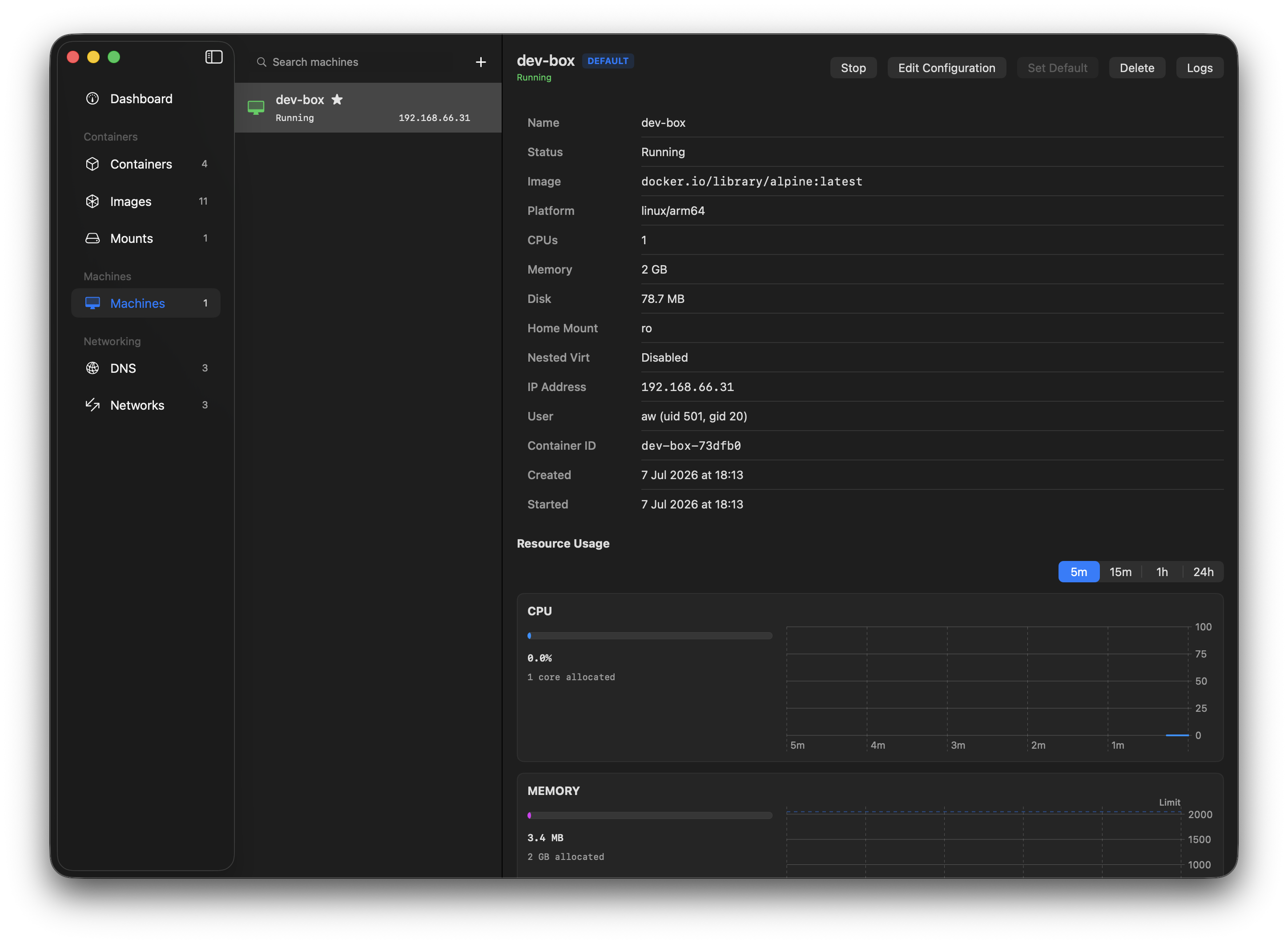Click the CPU usage progress bar

[x=649, y=635]
